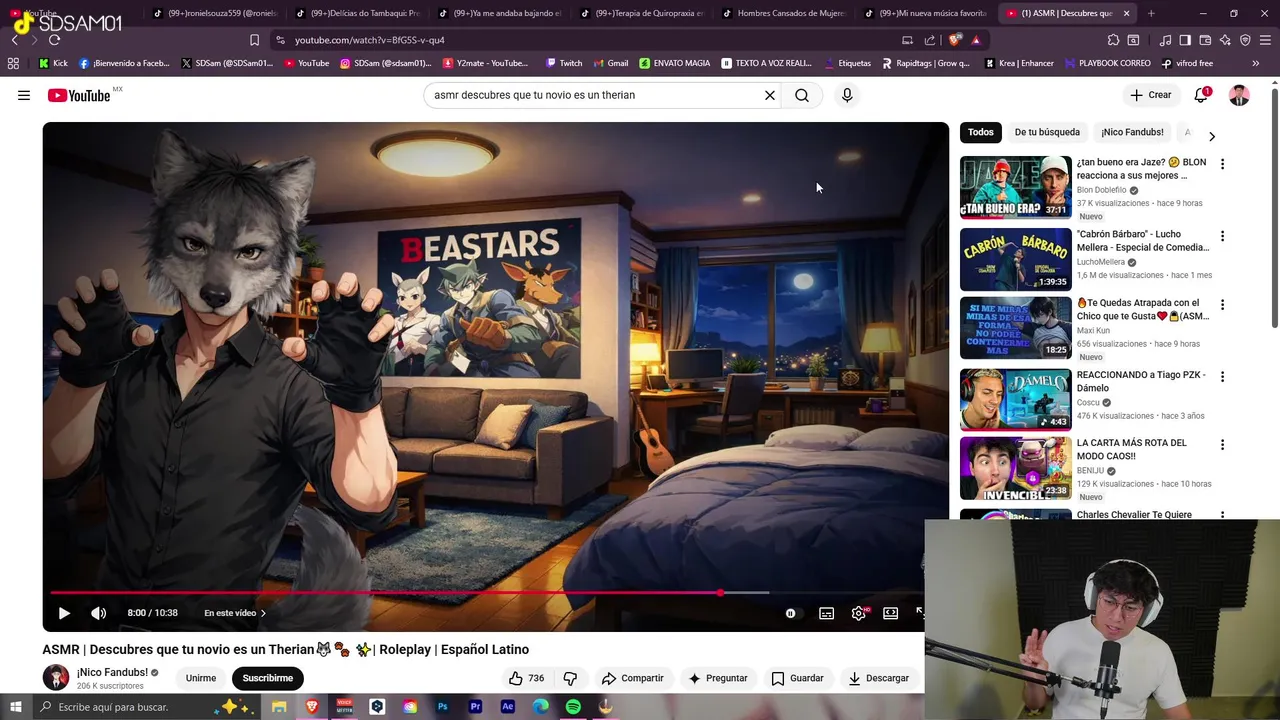1280x720 pixels.
Task: Open the YouTube notifications bell
Action: point(1201,95)
